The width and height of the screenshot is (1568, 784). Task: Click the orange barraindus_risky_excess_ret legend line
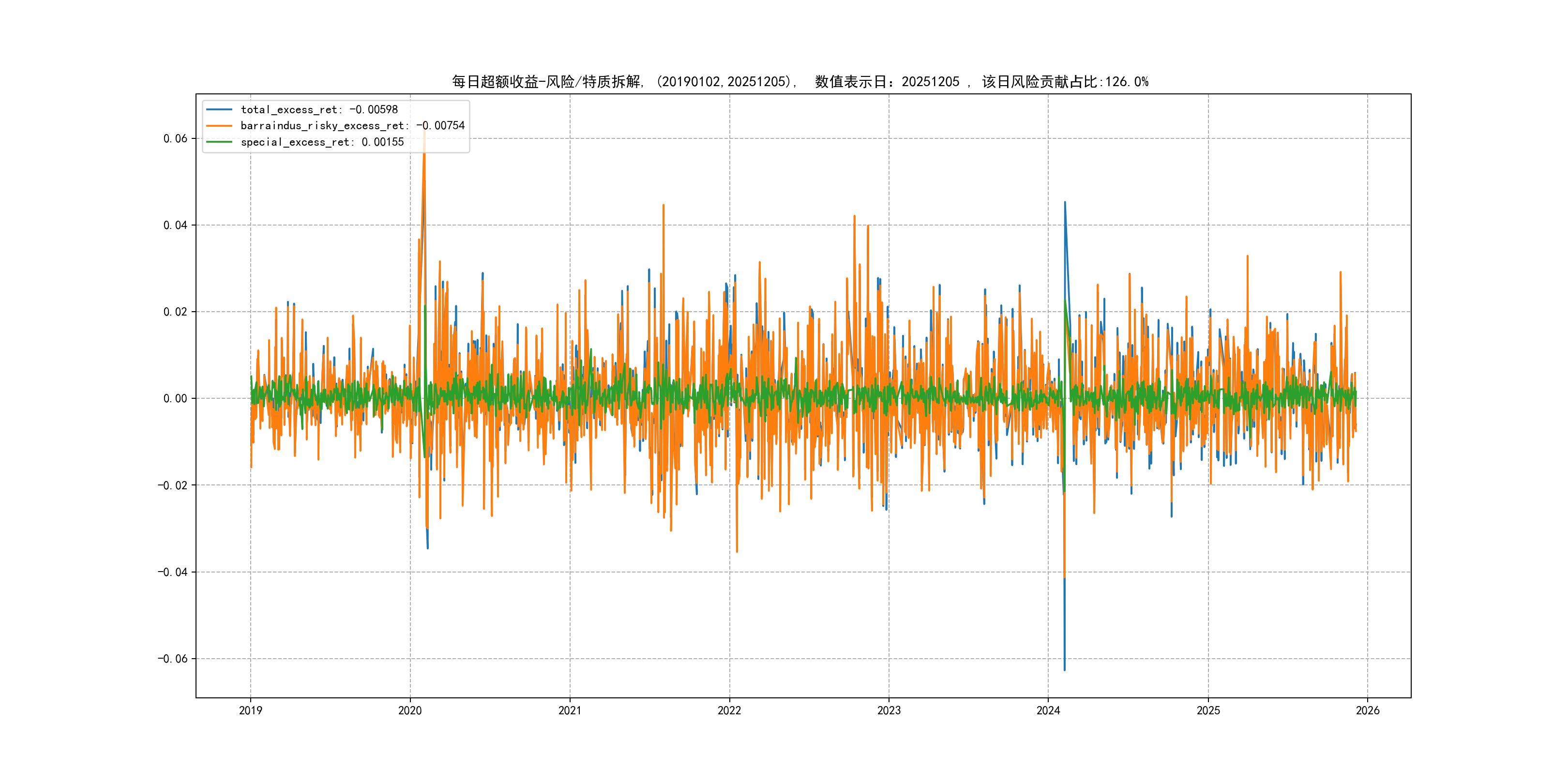(x=219, y=126)
